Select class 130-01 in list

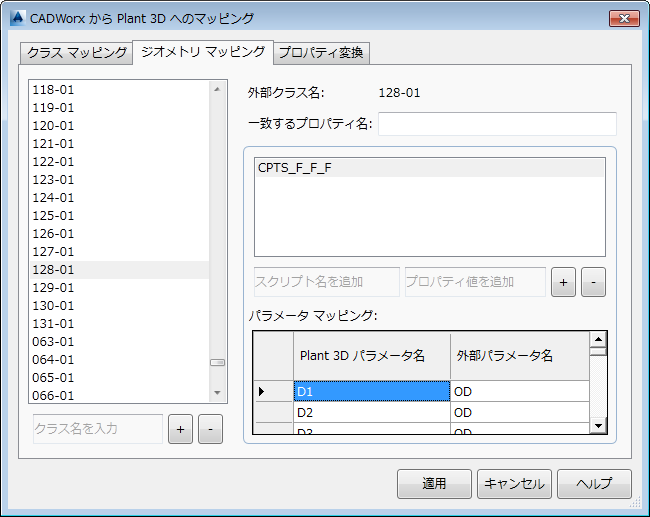[119, 306]
